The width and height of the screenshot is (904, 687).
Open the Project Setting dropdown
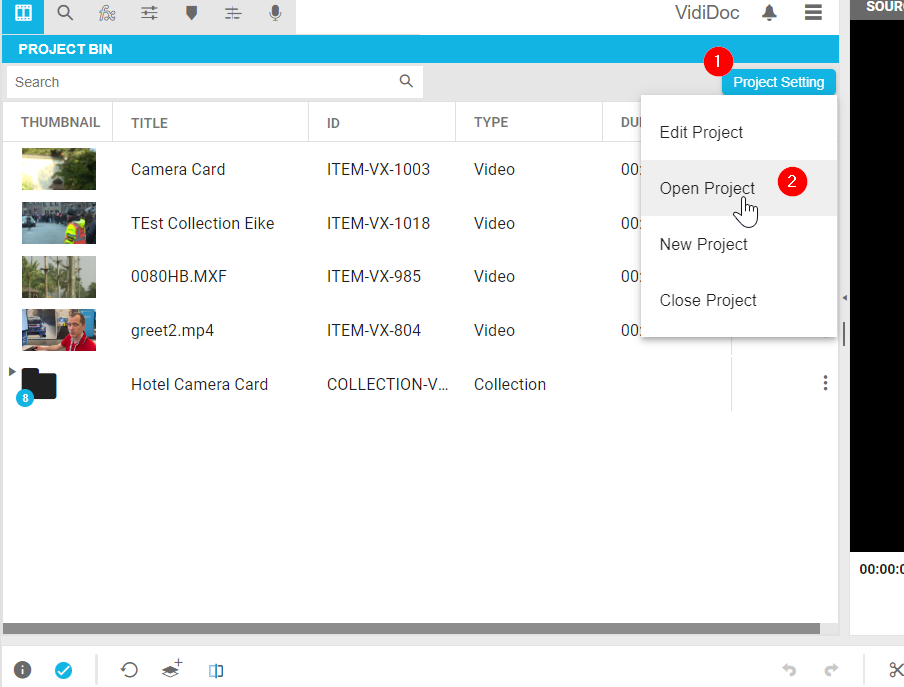coord(778,82)
